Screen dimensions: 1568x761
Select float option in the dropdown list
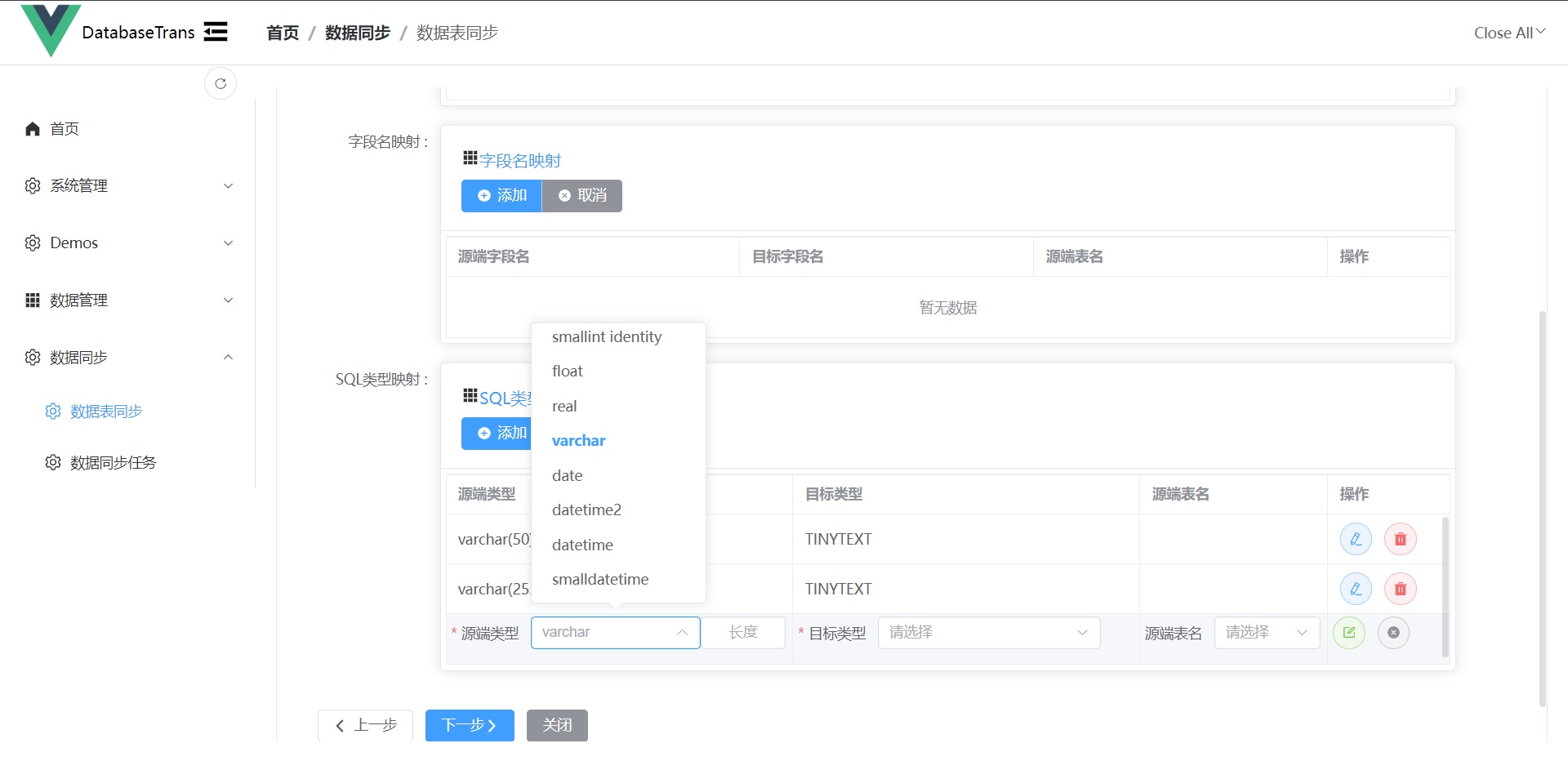618,372
